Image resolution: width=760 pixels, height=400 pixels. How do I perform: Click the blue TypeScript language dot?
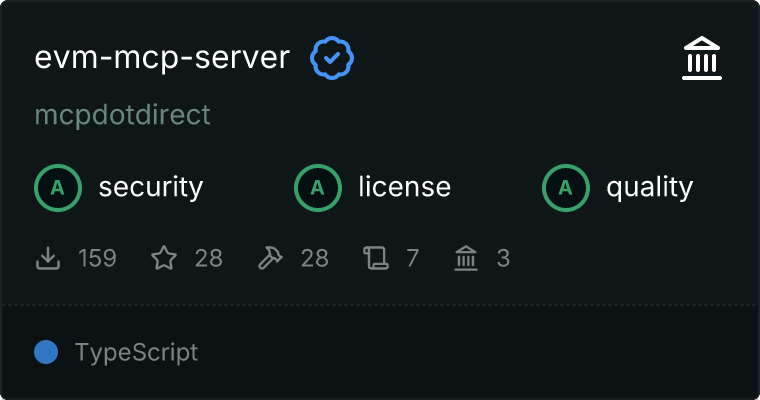[x=46, y=352]
